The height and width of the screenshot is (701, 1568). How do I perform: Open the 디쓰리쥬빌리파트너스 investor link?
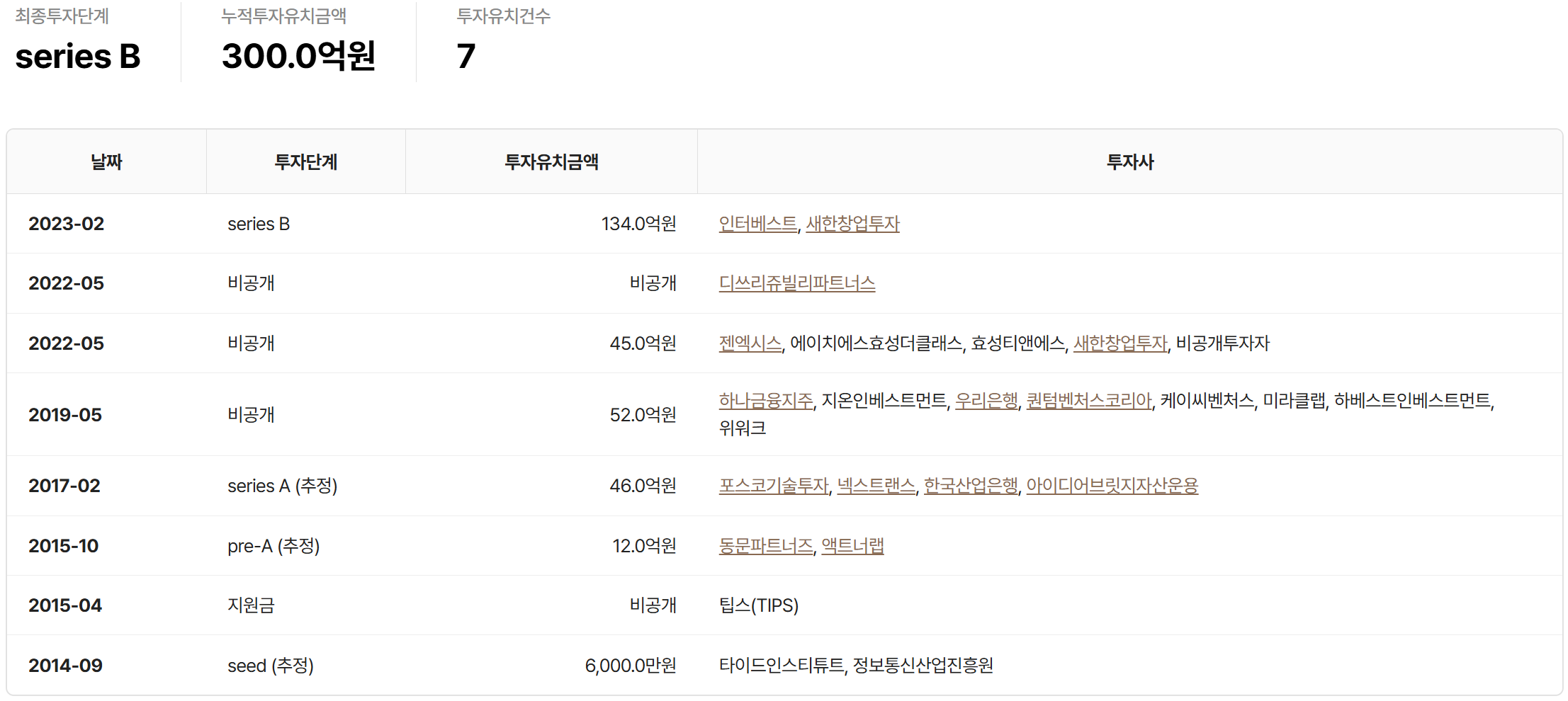[x=796, y=283]
